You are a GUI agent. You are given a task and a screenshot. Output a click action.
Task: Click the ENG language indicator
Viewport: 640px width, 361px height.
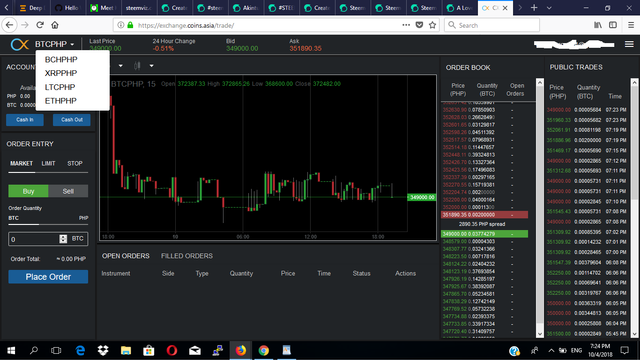pyautogui.click(x=576, y=350)
